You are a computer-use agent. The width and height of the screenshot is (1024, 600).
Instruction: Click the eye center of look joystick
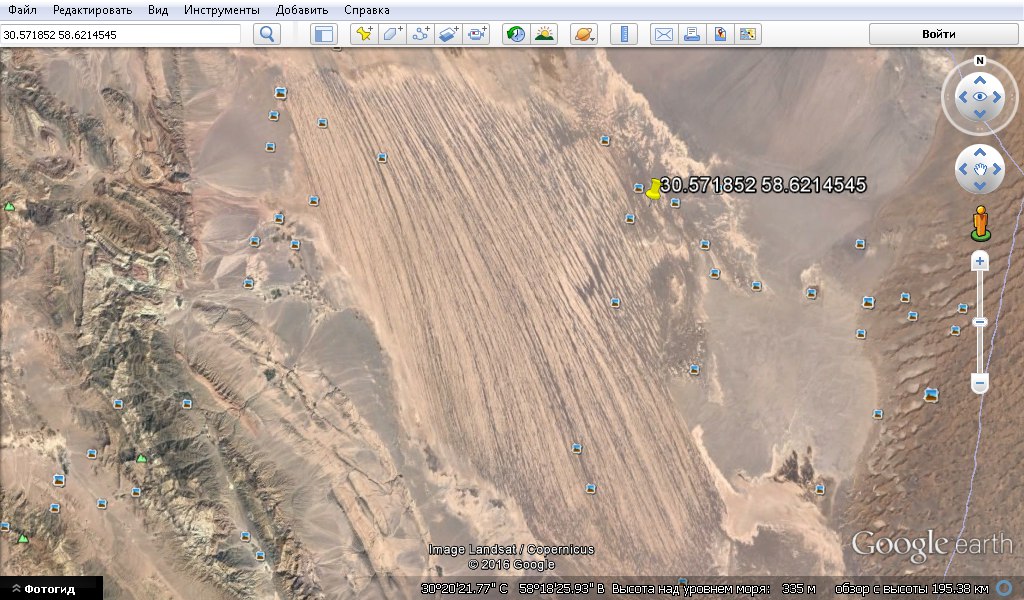click(980, 97)
